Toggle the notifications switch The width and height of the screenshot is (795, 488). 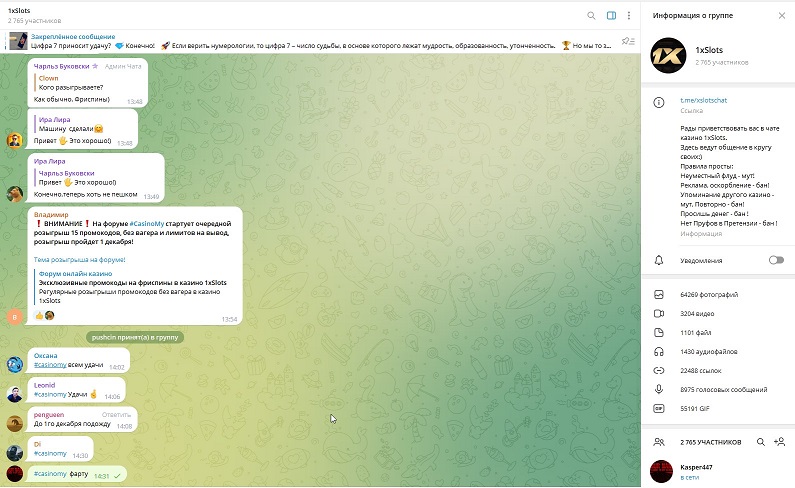(x=776, y=260)
